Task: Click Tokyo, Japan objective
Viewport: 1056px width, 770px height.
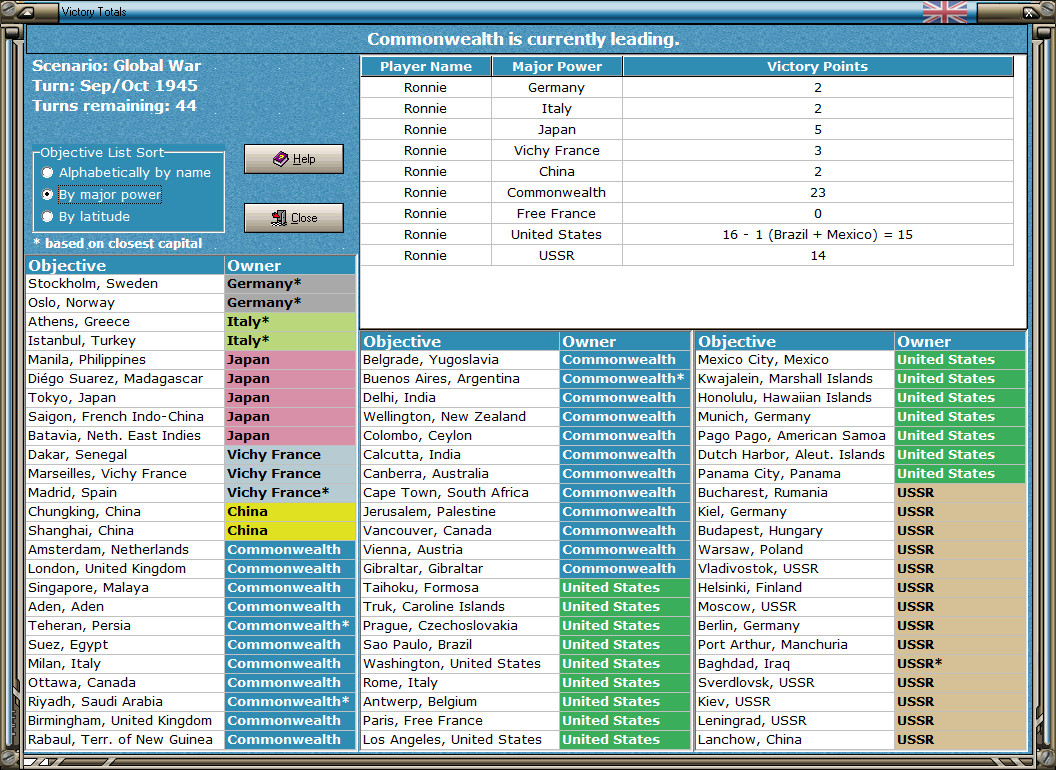Action: pyautogui.click(x=125, y=397)
